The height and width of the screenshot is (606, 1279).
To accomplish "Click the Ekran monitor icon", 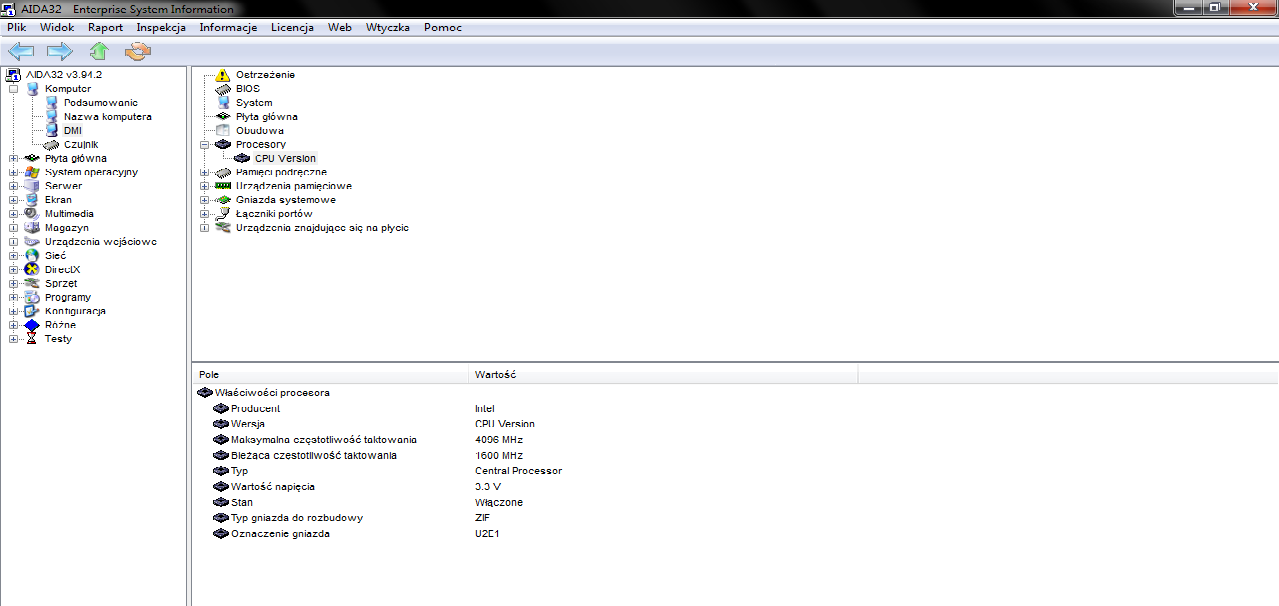I will [x=32, y=200].
